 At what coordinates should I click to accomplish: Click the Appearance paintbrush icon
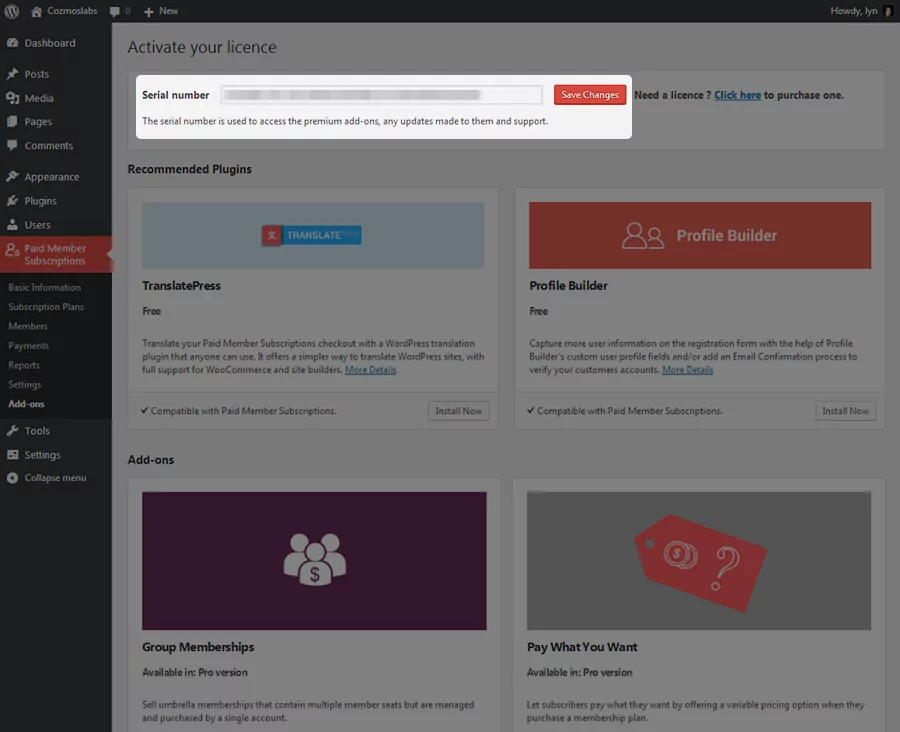12,177
